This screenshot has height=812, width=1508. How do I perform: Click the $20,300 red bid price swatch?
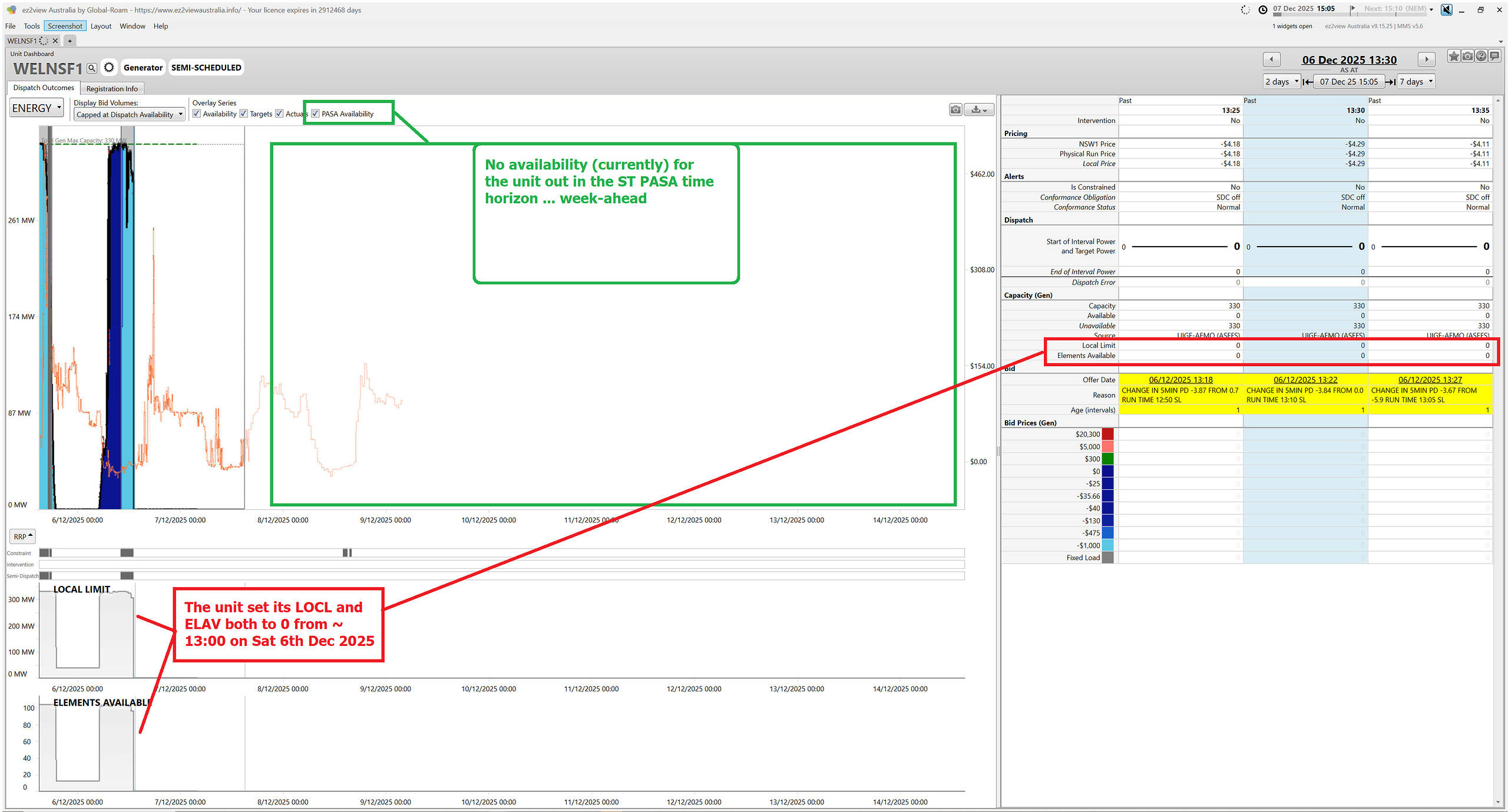1107,435
